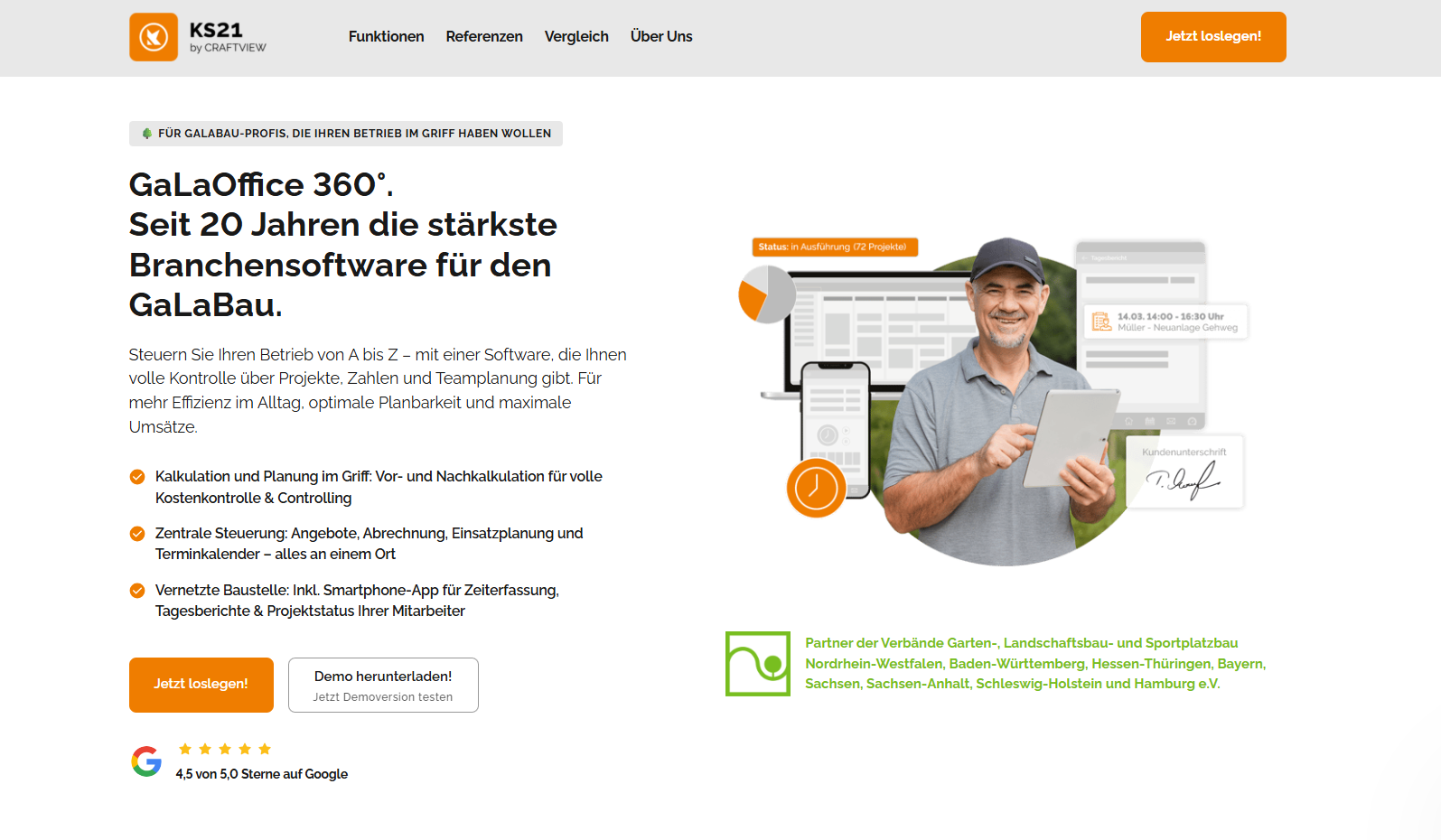
Task: Click the green tree icon in tagline badge
Action: point(147,134)
